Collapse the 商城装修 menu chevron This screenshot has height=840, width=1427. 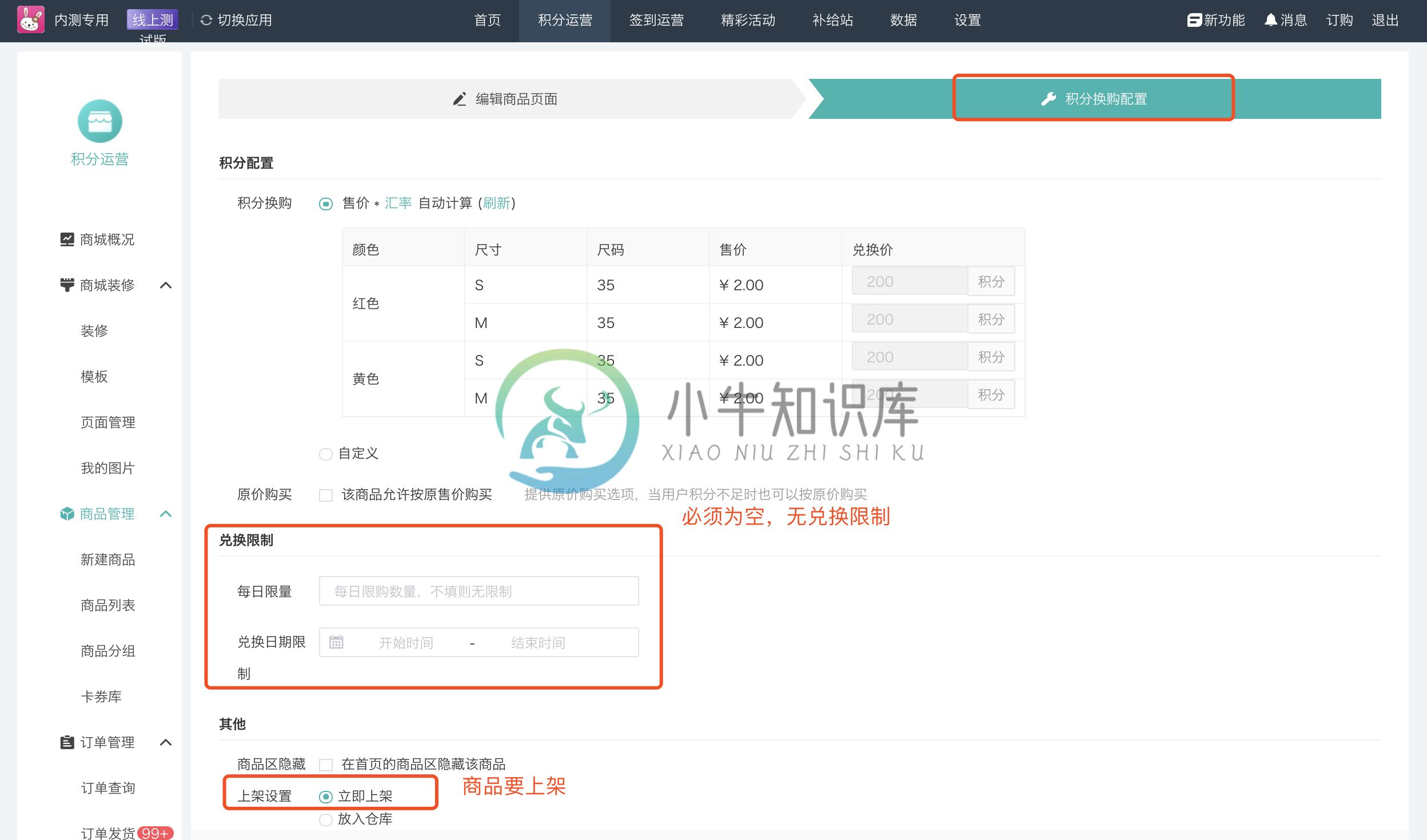tap(166, 285)
